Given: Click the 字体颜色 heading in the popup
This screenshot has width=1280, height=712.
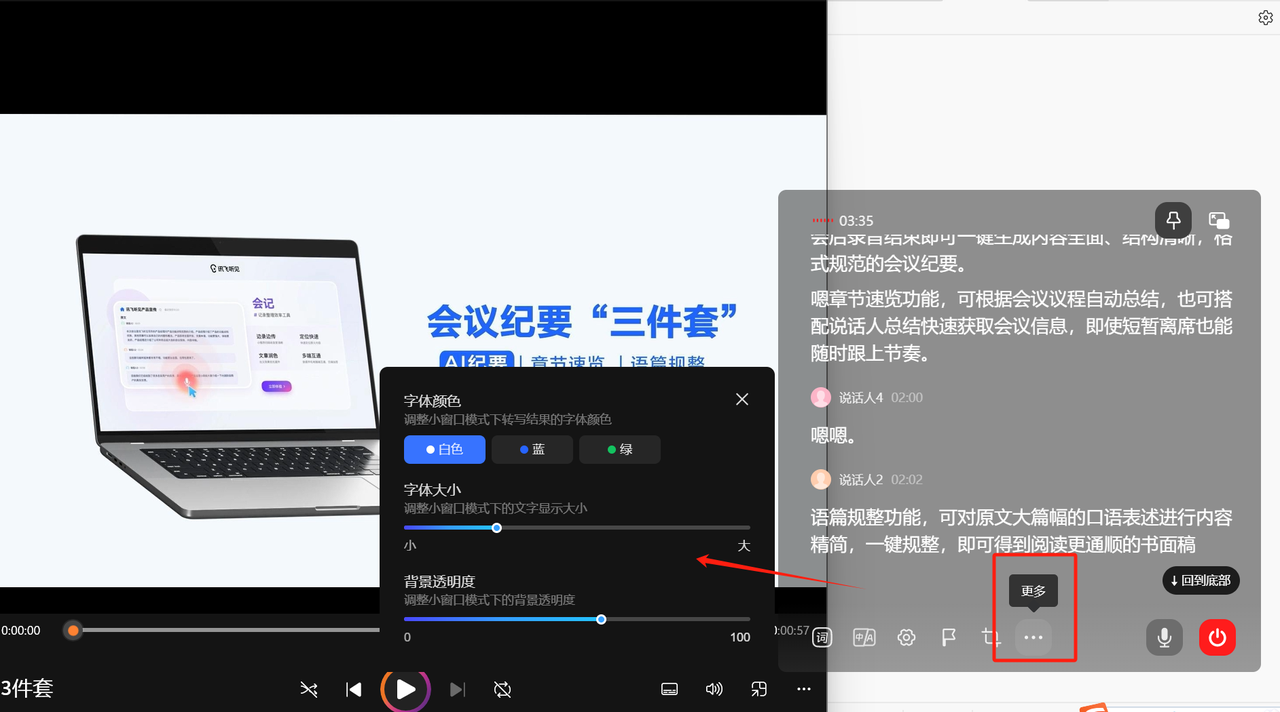Looking at the screenshot, I should coord(432,401).
